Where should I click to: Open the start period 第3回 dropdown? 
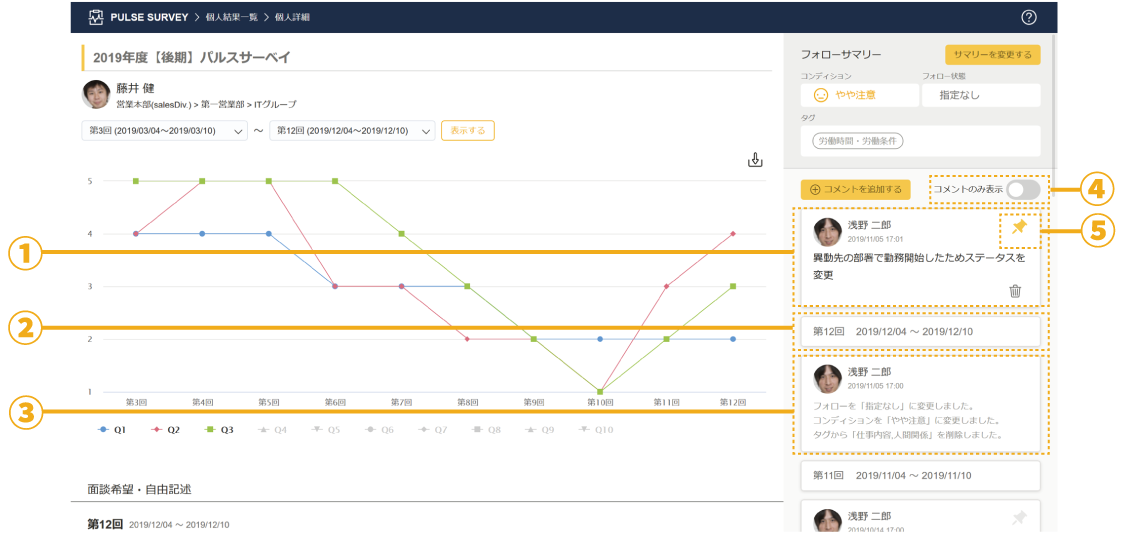tap(164, 131)
